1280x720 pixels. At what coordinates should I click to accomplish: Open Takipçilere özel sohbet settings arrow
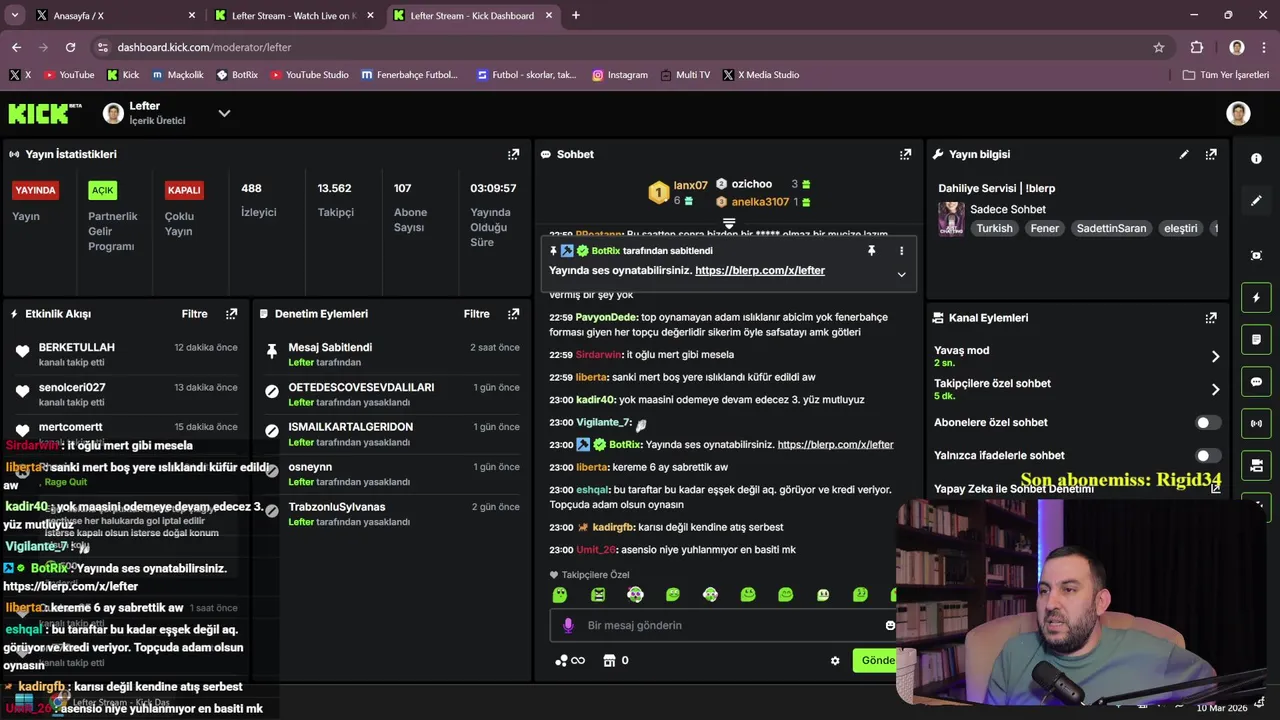(x=1215, y=390)
